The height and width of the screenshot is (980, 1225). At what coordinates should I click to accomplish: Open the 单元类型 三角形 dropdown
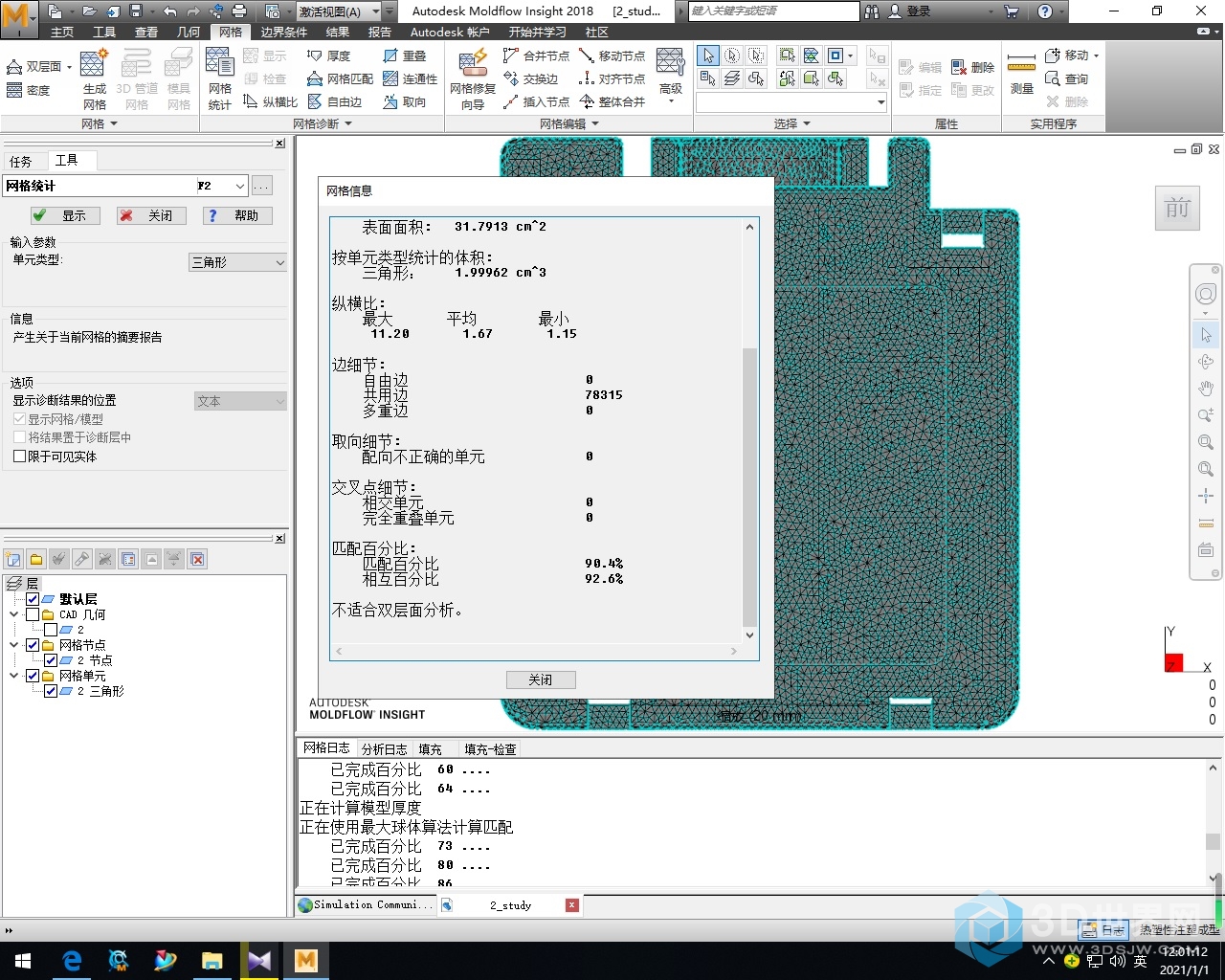tap(237, 262)
